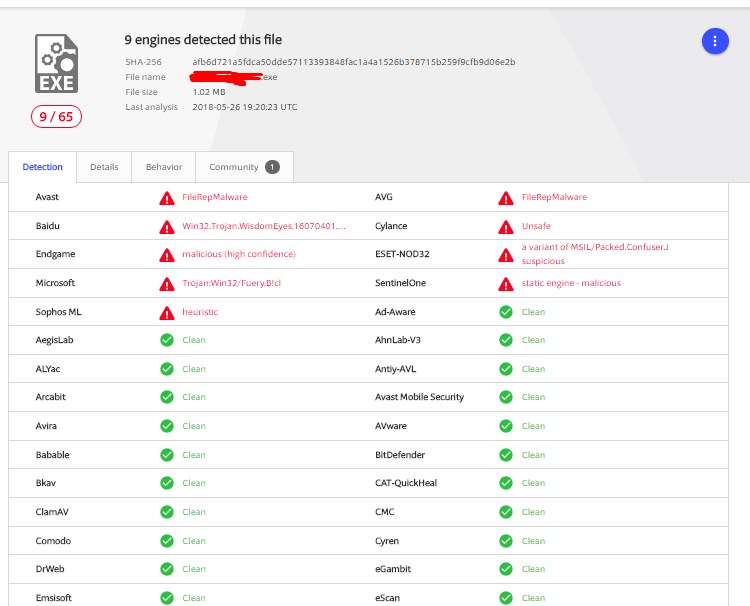The width and height of the screenshot is (750, 606).
Task: Click the Last analysis timestamp value
Action: tap(245, 107)
